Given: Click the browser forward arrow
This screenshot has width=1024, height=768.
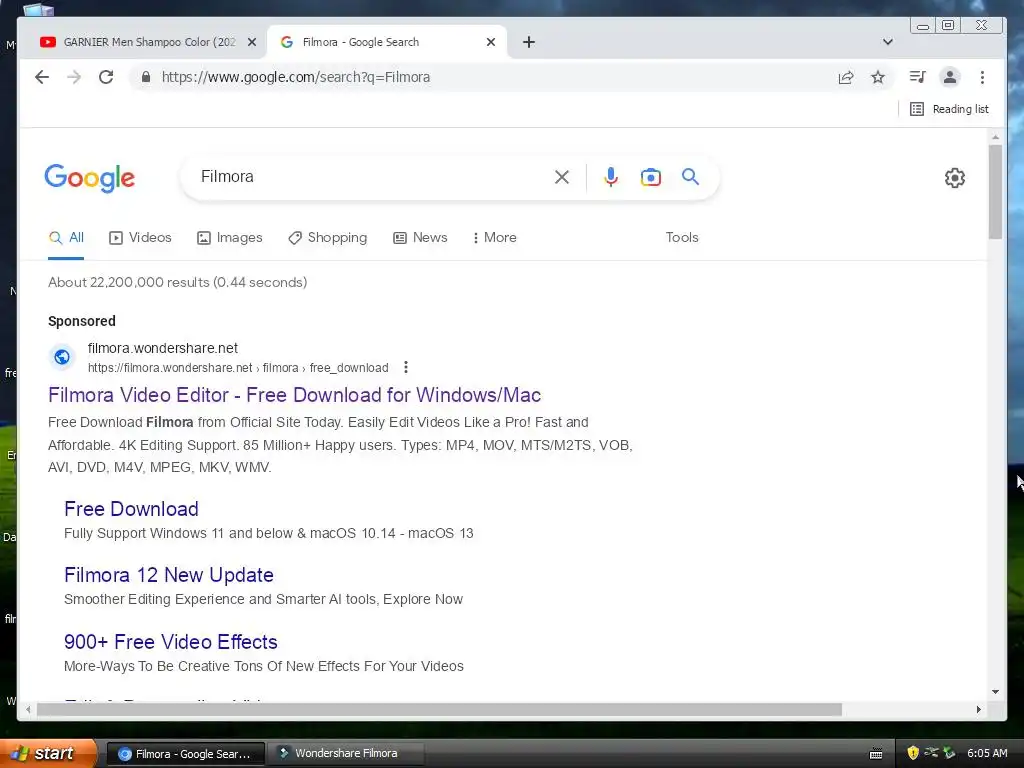Looking at the screenshot, I should click(74, 77).
